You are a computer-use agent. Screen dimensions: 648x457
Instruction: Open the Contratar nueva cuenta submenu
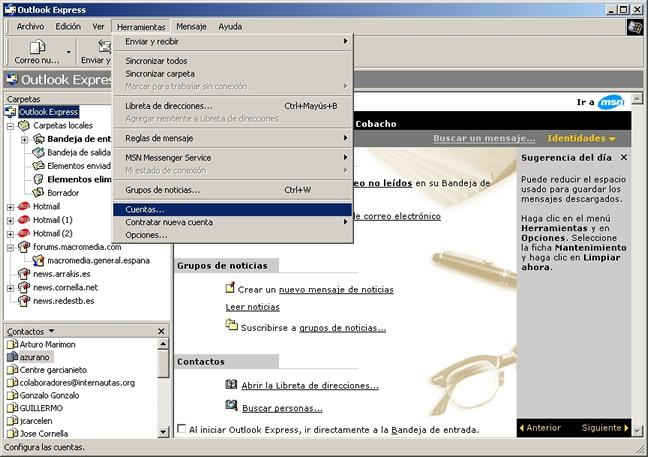pyautogui.click(x=233, y=222)
